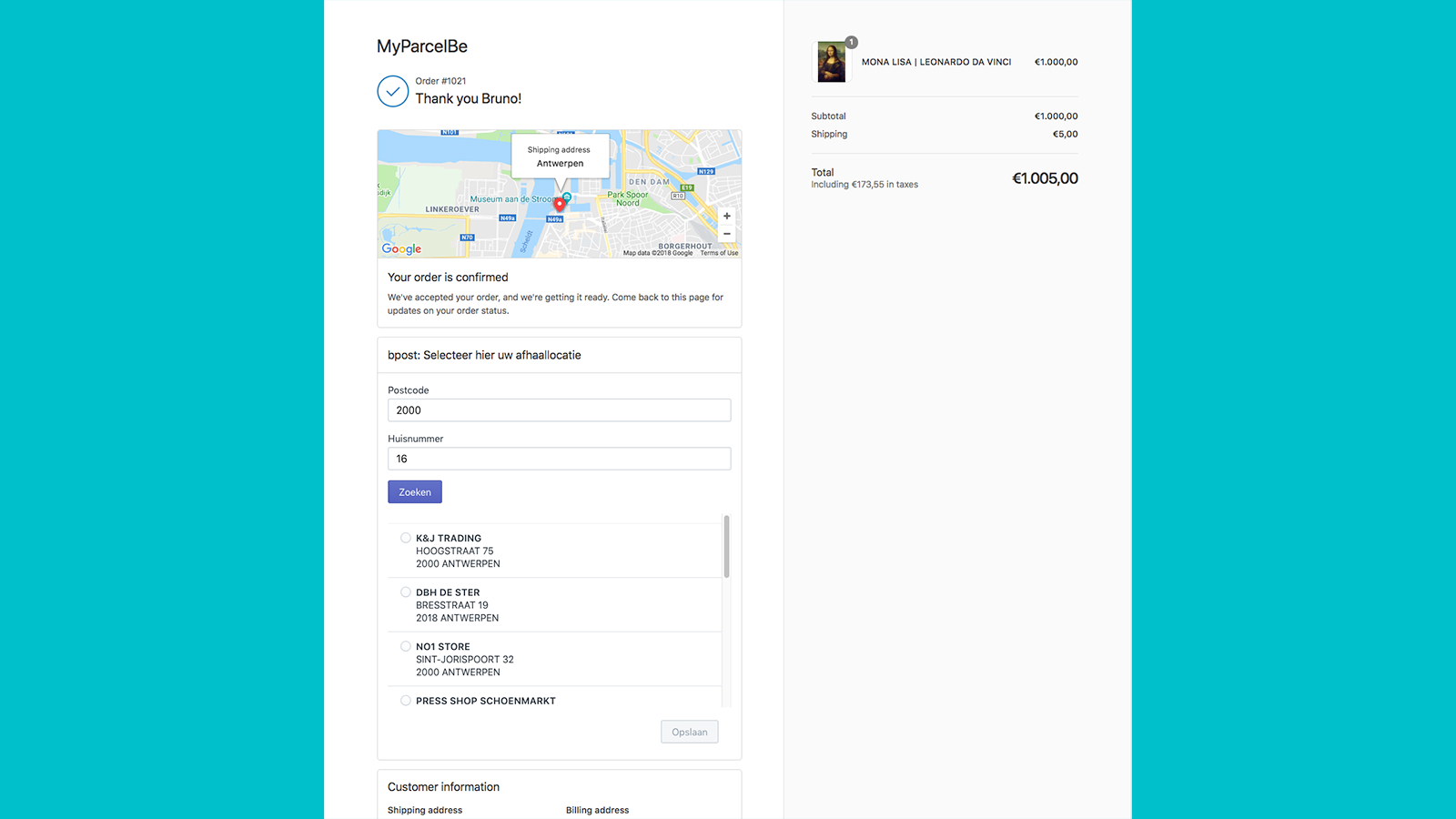The width and height of the screenshot is (1456, 819).
Task: Click the map zoom-in control
Action: click(x=726, y=216)
